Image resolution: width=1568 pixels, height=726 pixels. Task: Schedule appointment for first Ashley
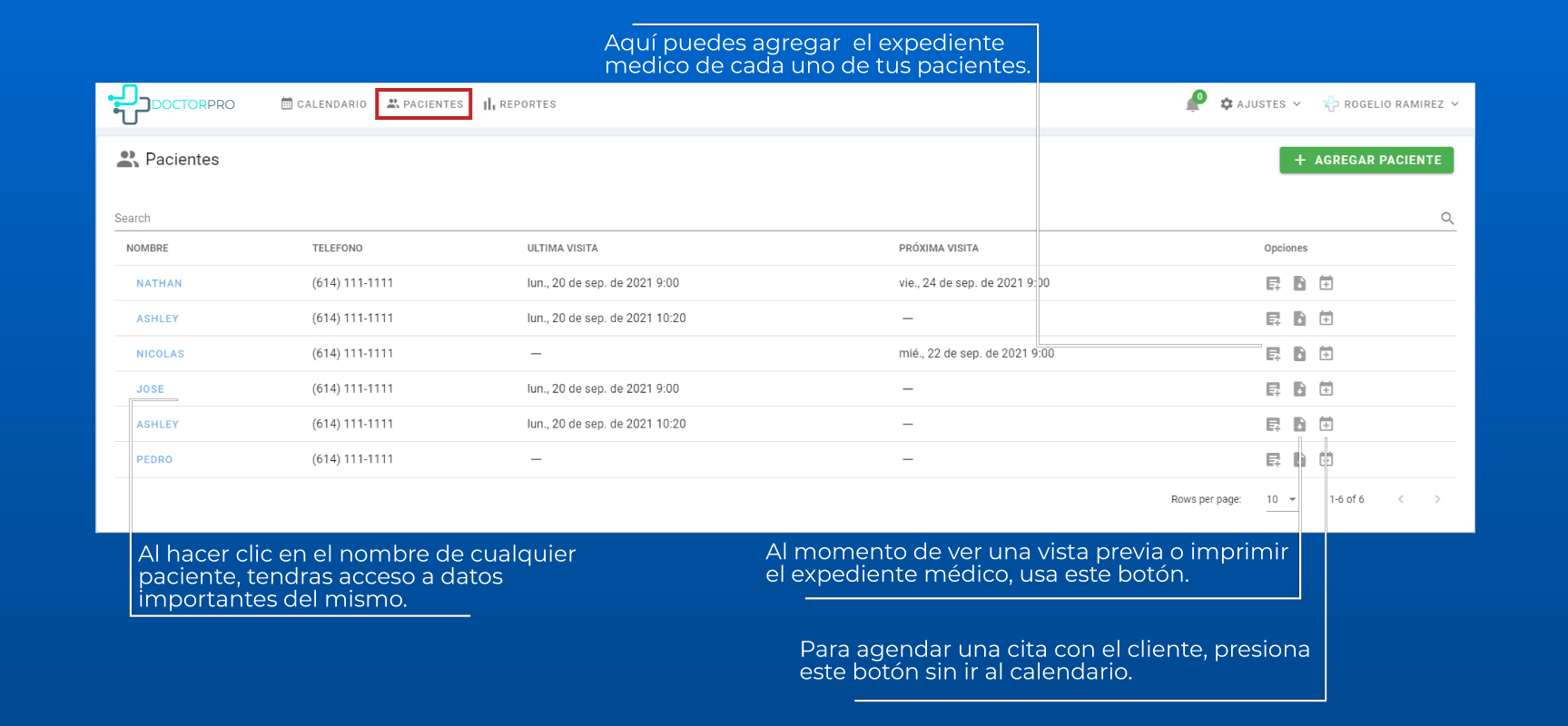point(1326,319)
